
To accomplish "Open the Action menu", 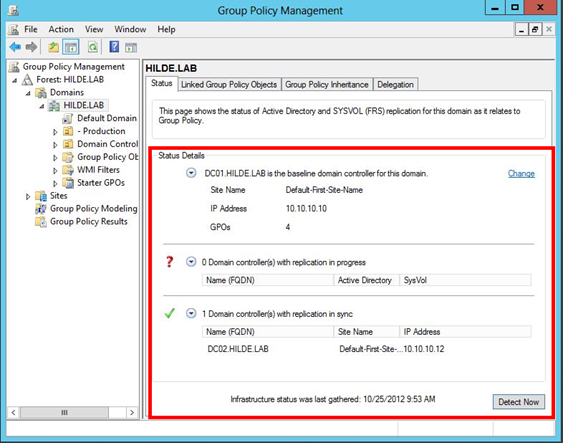I will tap(61, 29).
